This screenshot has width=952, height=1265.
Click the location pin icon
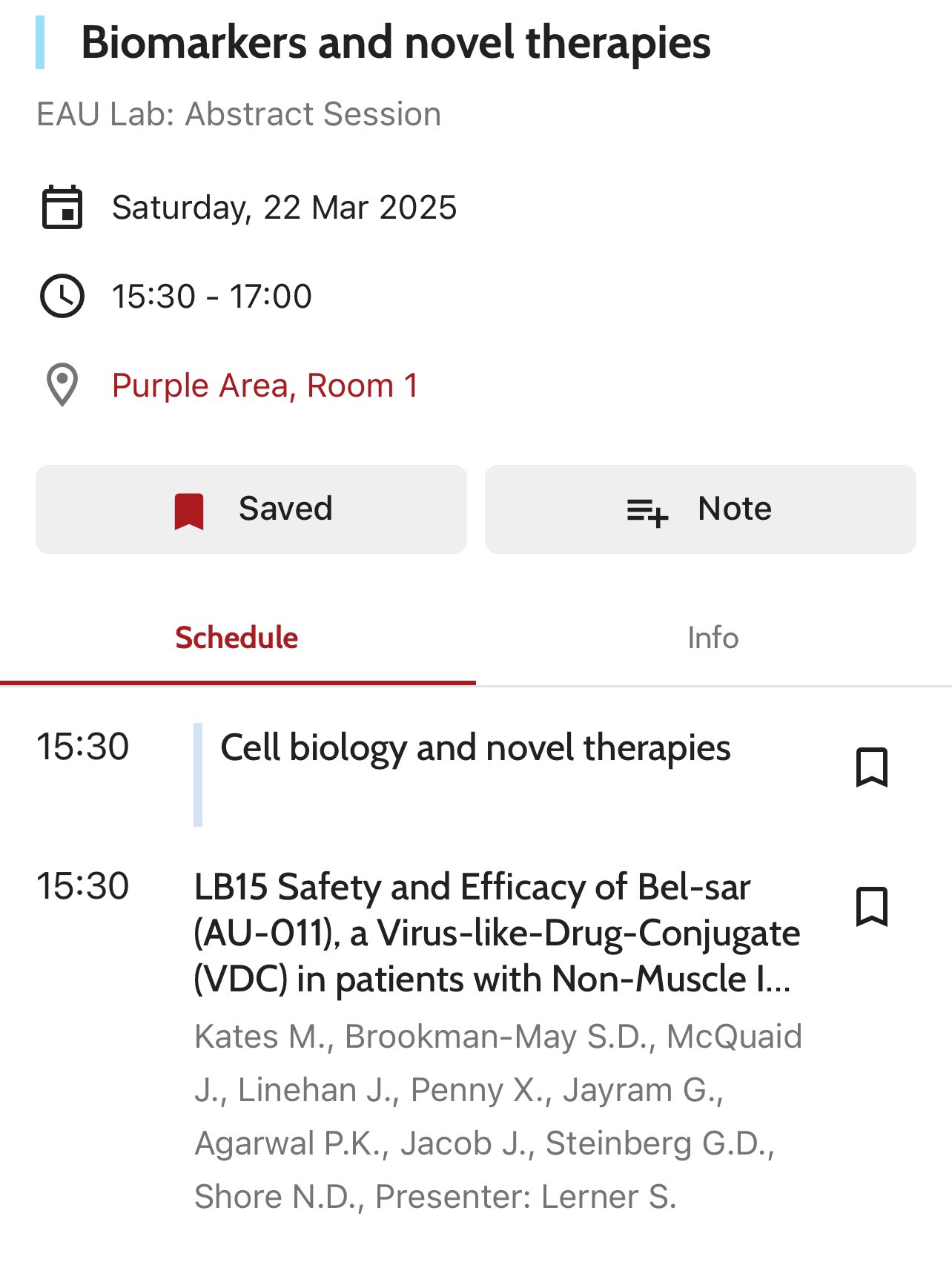pyautogui.click(x=62, y=385)
